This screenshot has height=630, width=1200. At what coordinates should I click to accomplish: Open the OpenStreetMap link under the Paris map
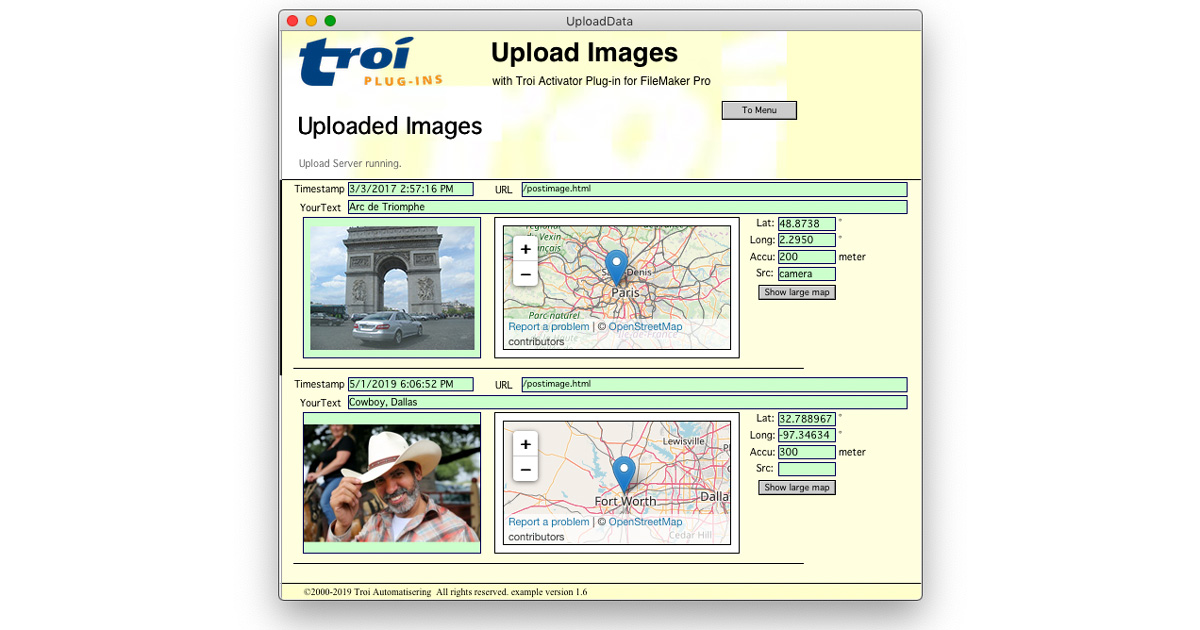click(645, 326)
